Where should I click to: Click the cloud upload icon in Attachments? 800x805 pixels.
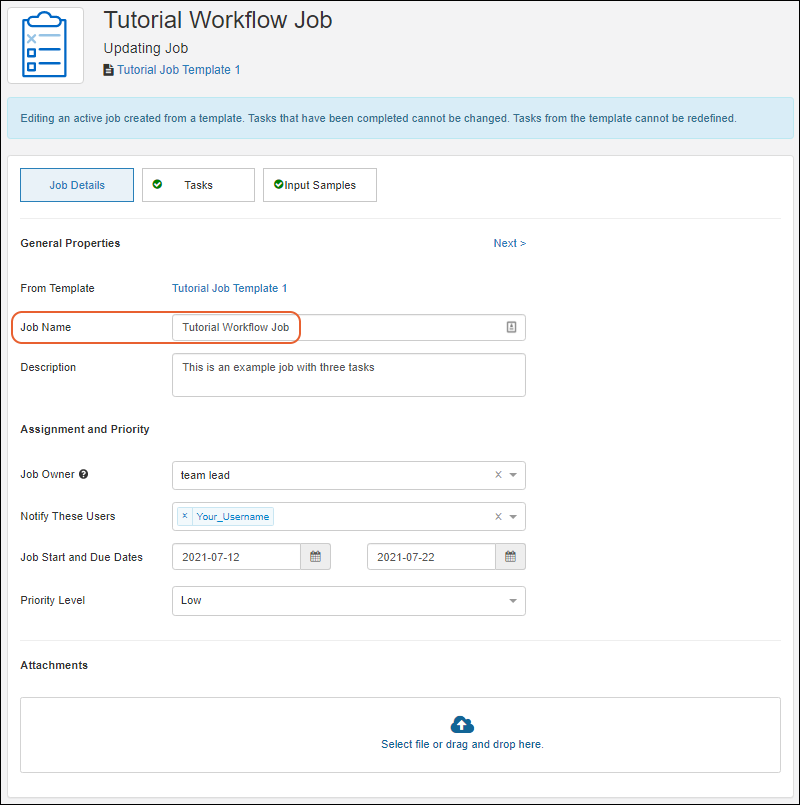462,724
